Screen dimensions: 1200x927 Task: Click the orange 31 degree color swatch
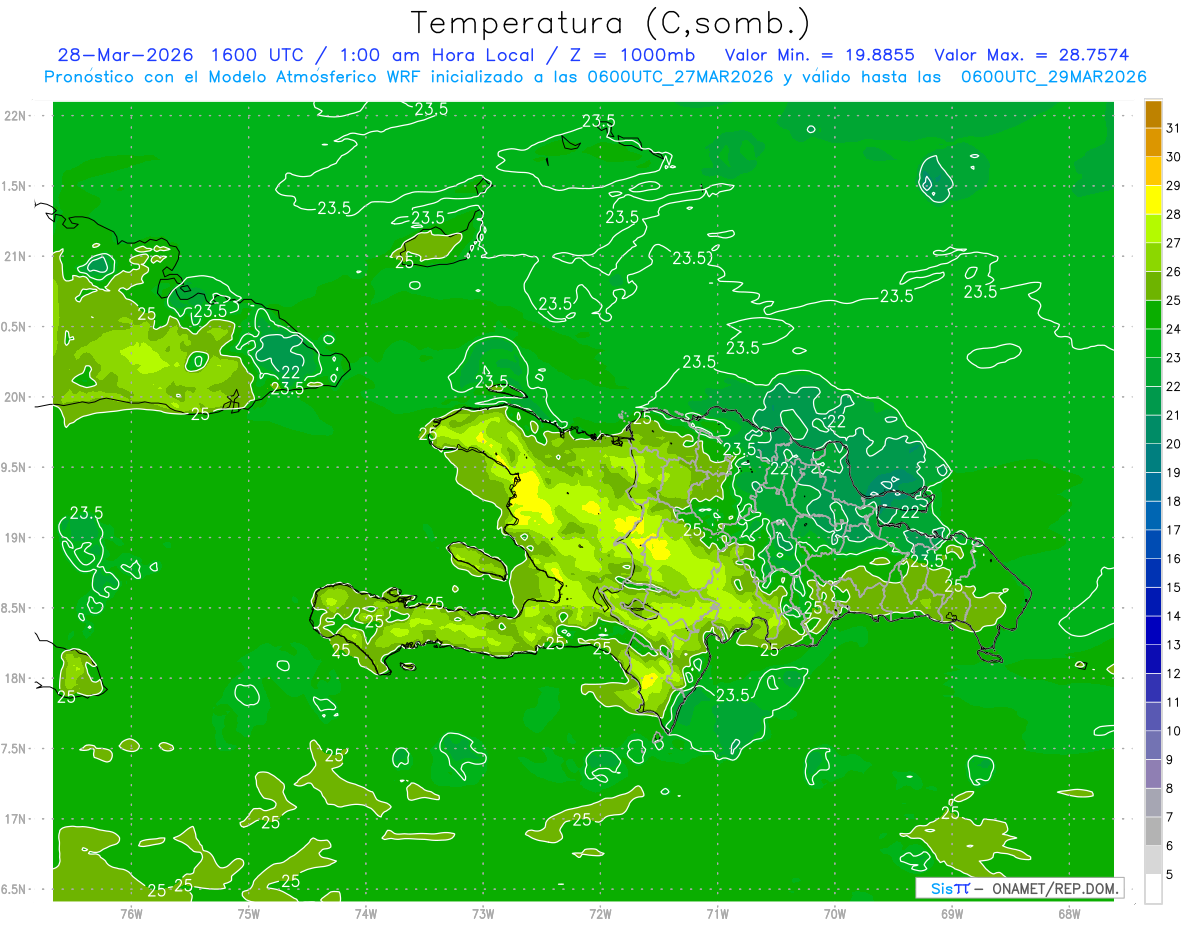[x=1153, y=114]
